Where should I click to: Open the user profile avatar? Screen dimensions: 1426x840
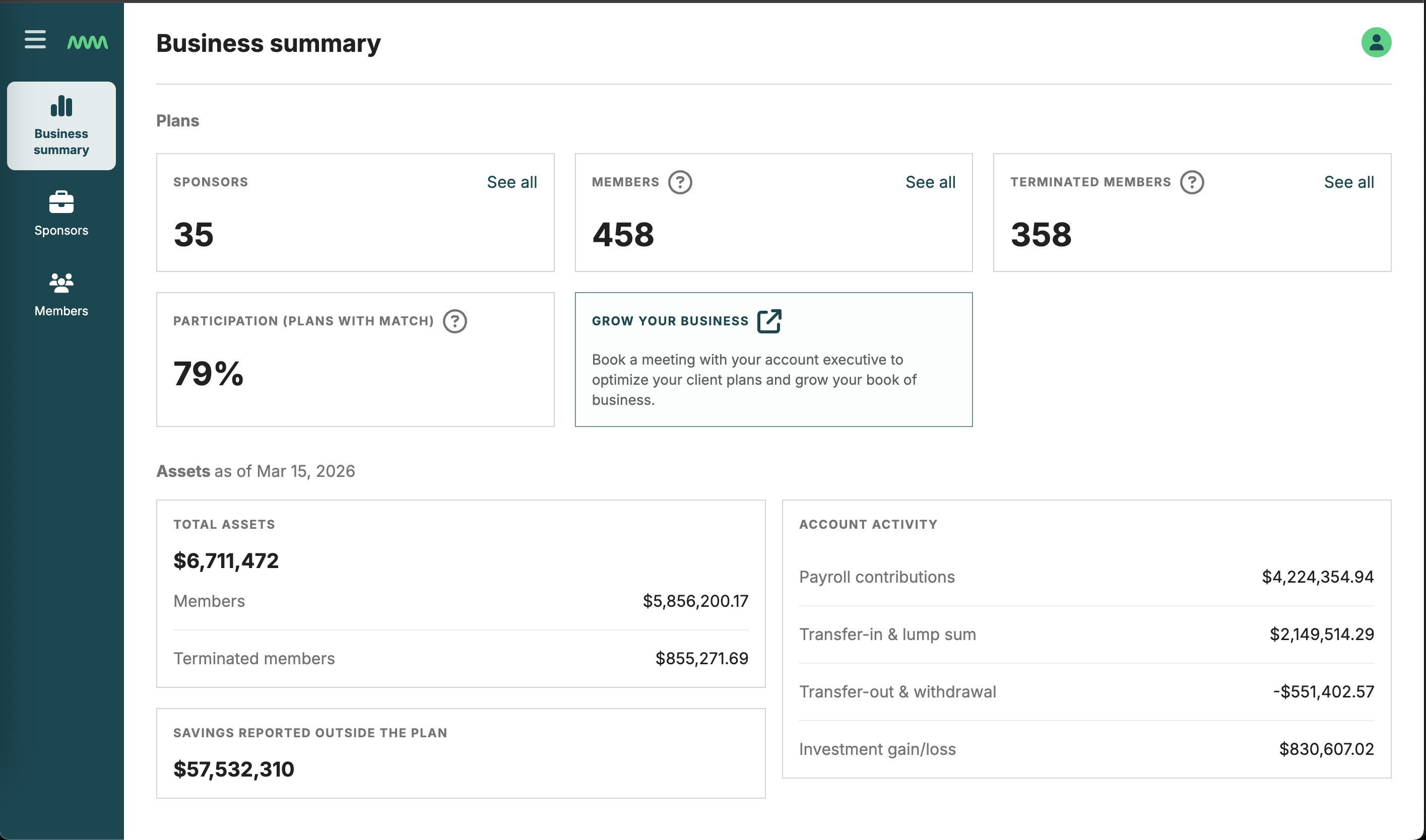1376,42
